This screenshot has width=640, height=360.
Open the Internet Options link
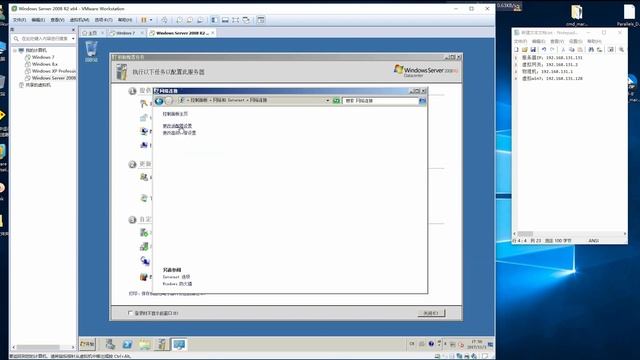click(176, 277)
